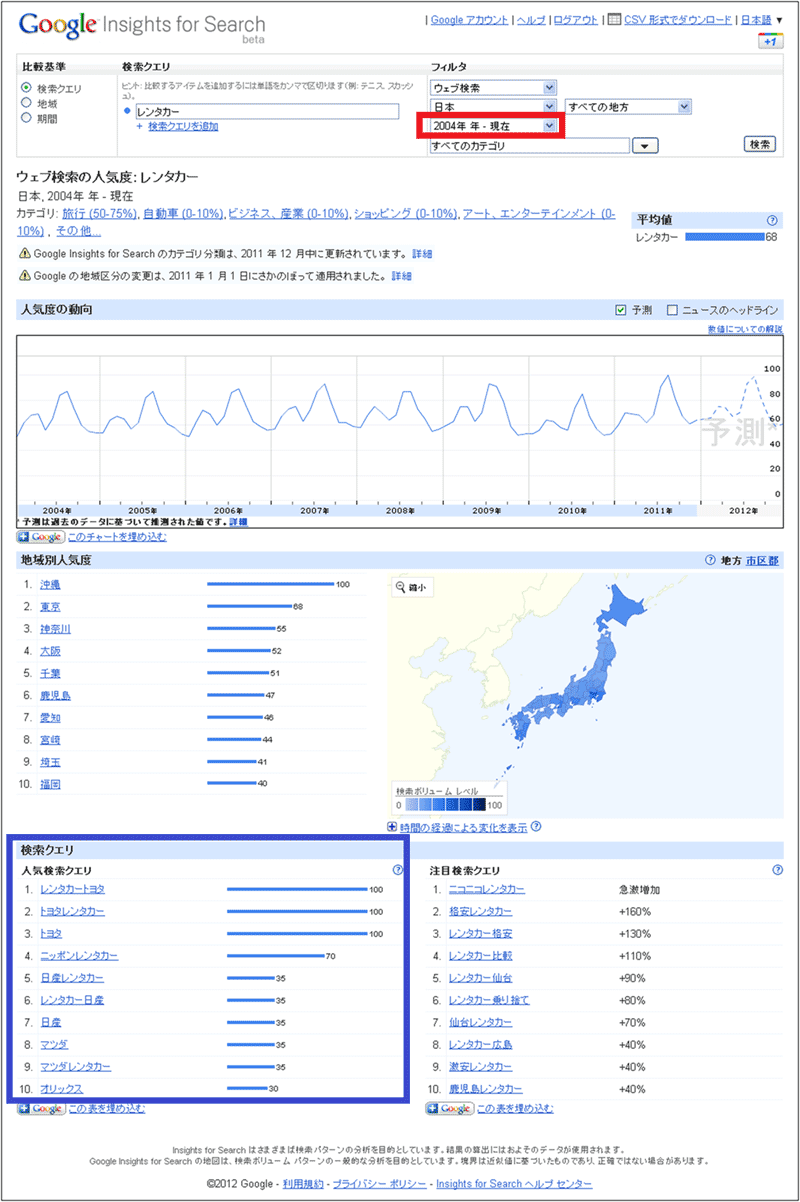
Task: Open category 自動車 (0-10%) link
Action: 183,214
